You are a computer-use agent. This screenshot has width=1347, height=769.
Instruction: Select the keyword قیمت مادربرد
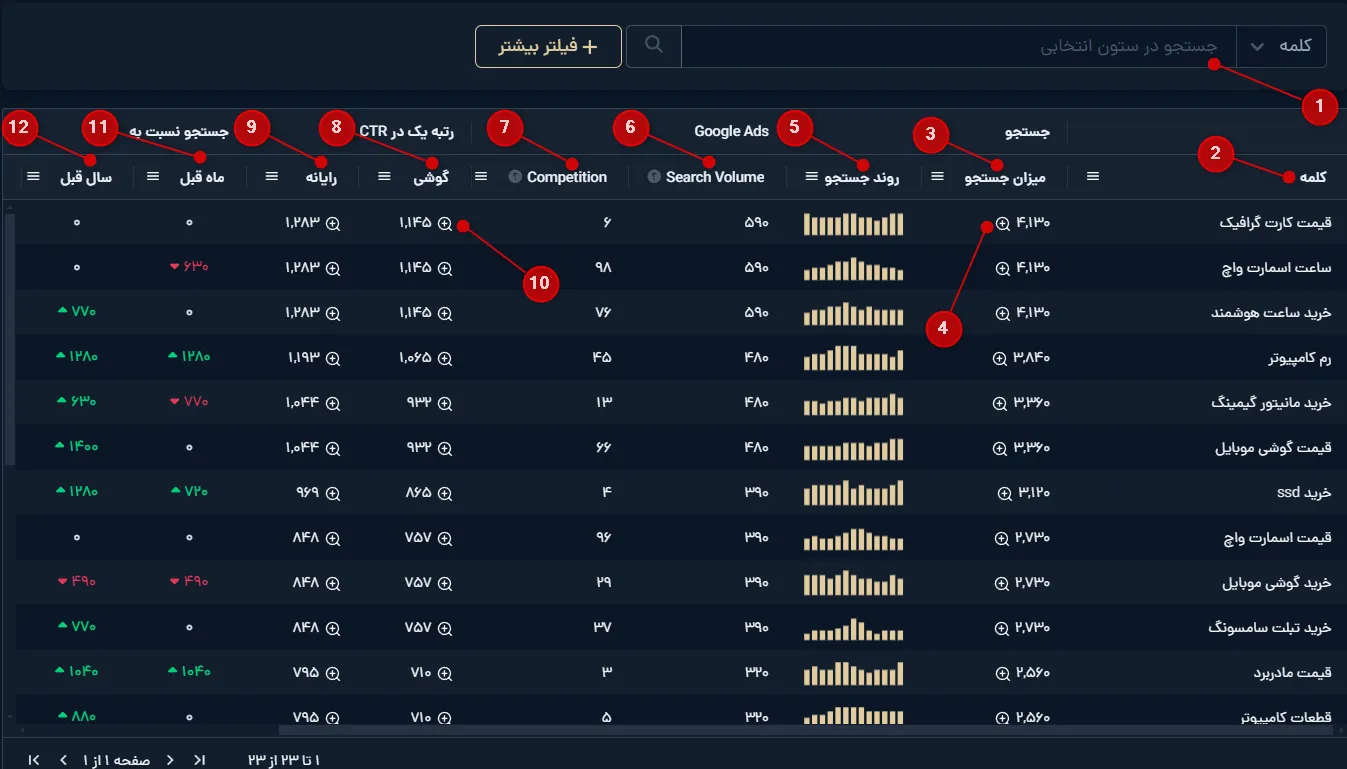[x=1292, y=673]
